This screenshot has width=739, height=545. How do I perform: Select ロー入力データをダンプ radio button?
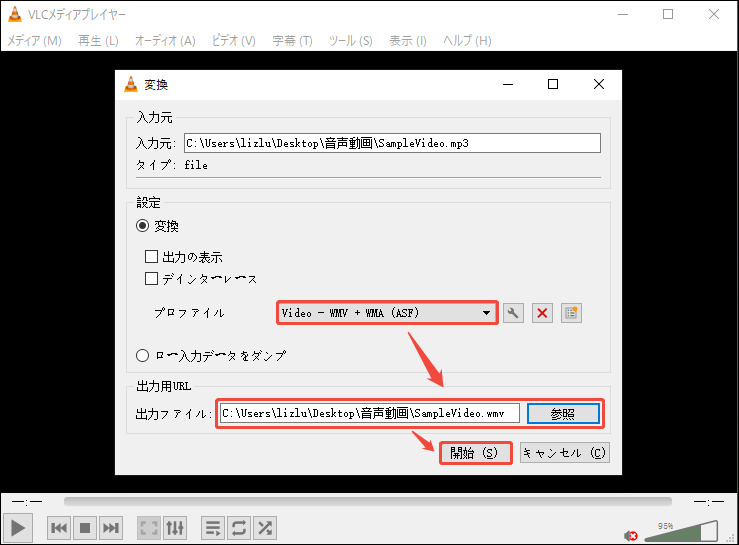[142, 355]
